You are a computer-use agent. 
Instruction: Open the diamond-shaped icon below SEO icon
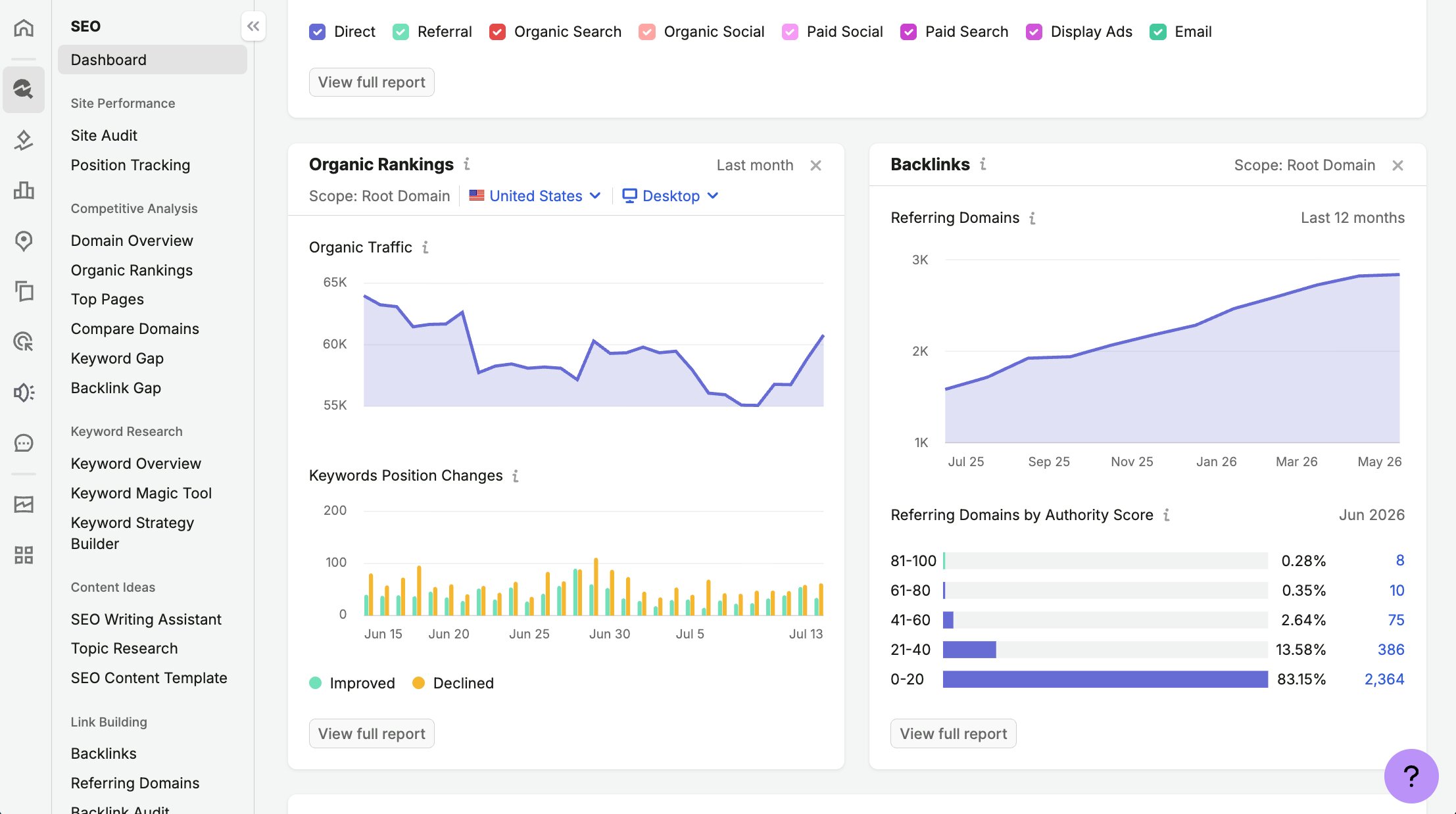pyautogui.click(x=24, y=139)
